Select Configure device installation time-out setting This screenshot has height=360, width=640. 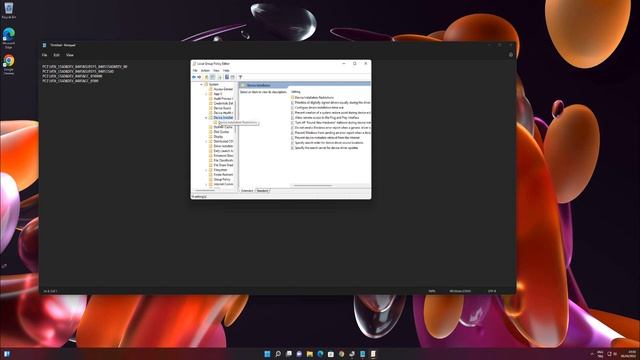point(318,107)
